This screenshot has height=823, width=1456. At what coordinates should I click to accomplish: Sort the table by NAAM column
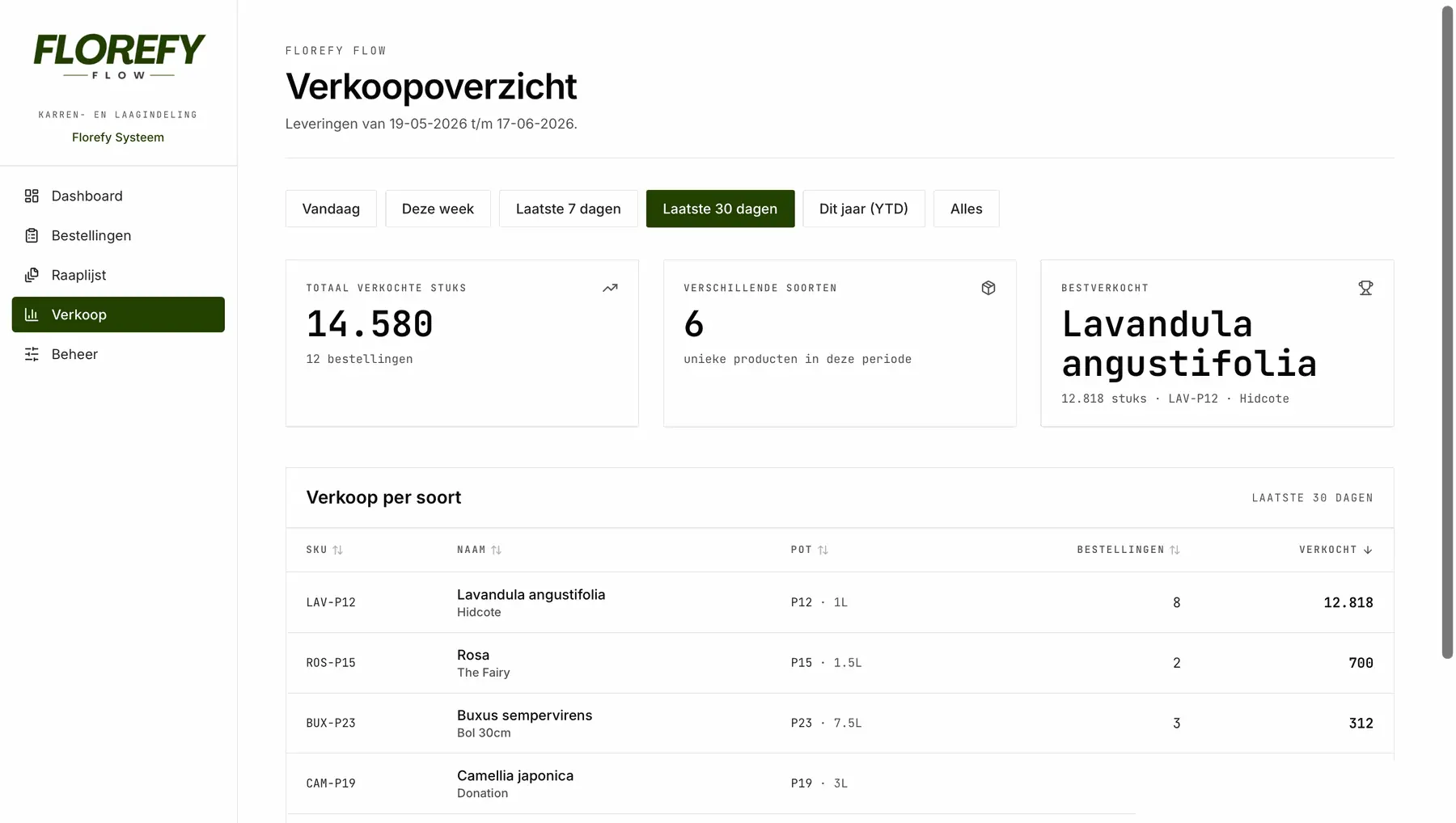pyautogui.click(x=479, y=550)
